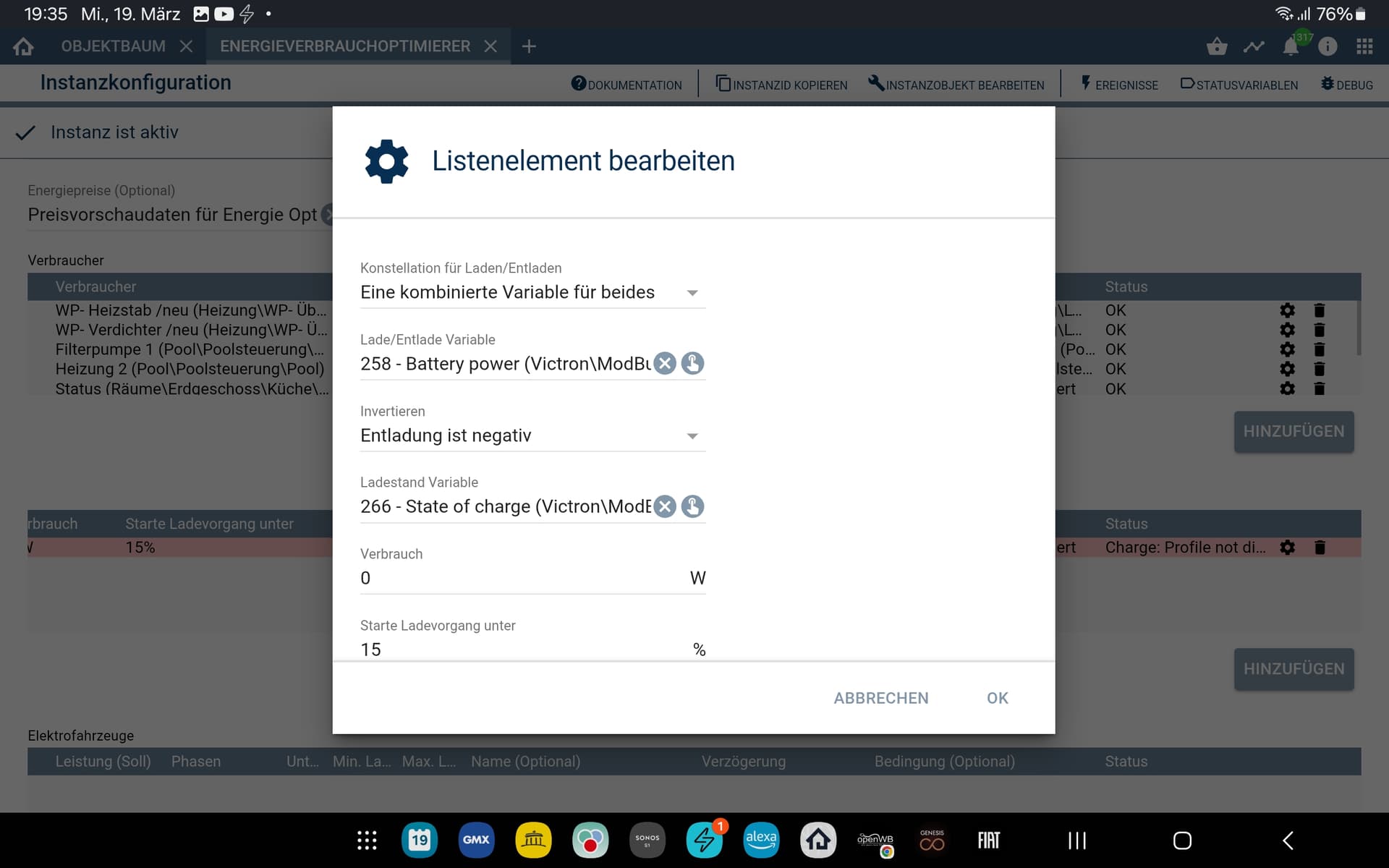The image size is (1389, 868).
Task: Select Heizung 2 (Pool\Poolsteuerung\Pool) row
Action: click(x=190, y=369)
